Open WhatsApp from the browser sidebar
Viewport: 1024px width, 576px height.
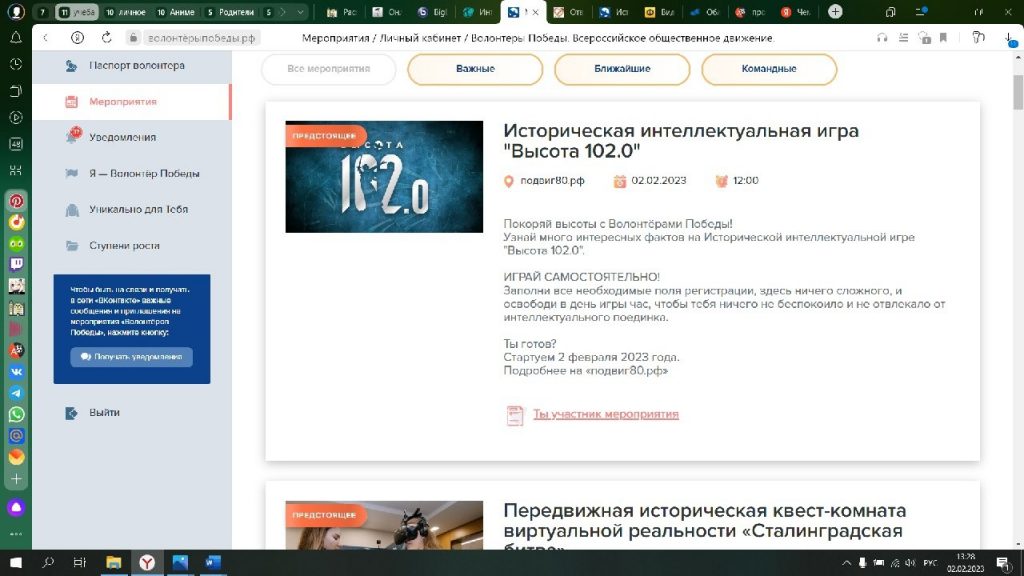click(x=16, y=415)
